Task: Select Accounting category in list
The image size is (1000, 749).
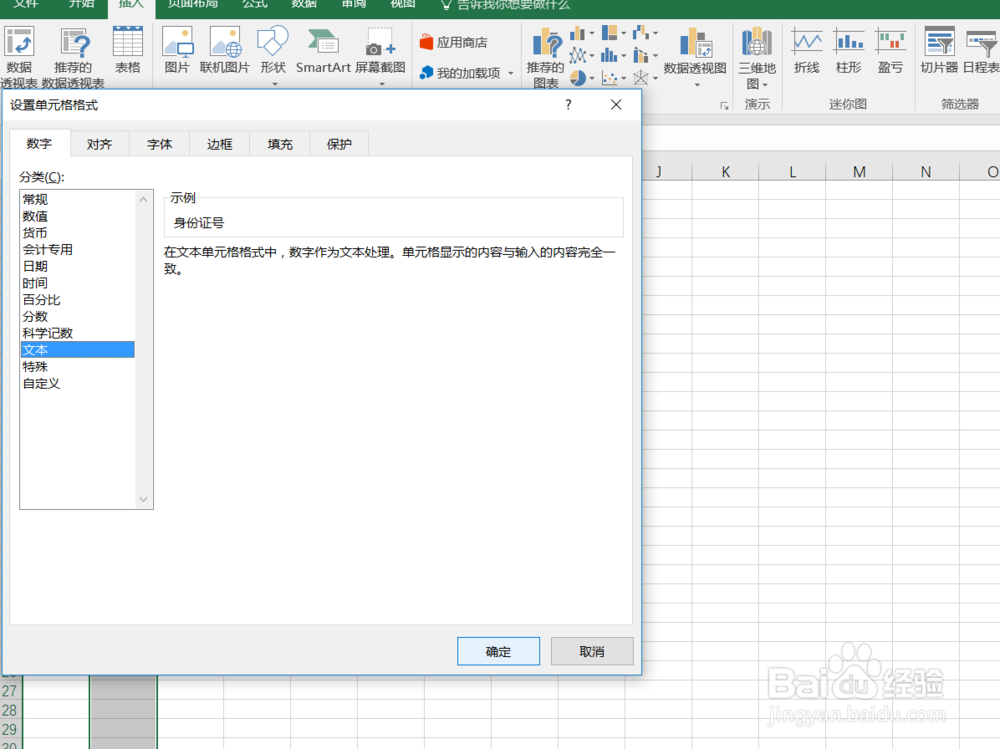Action: (78, 249)
